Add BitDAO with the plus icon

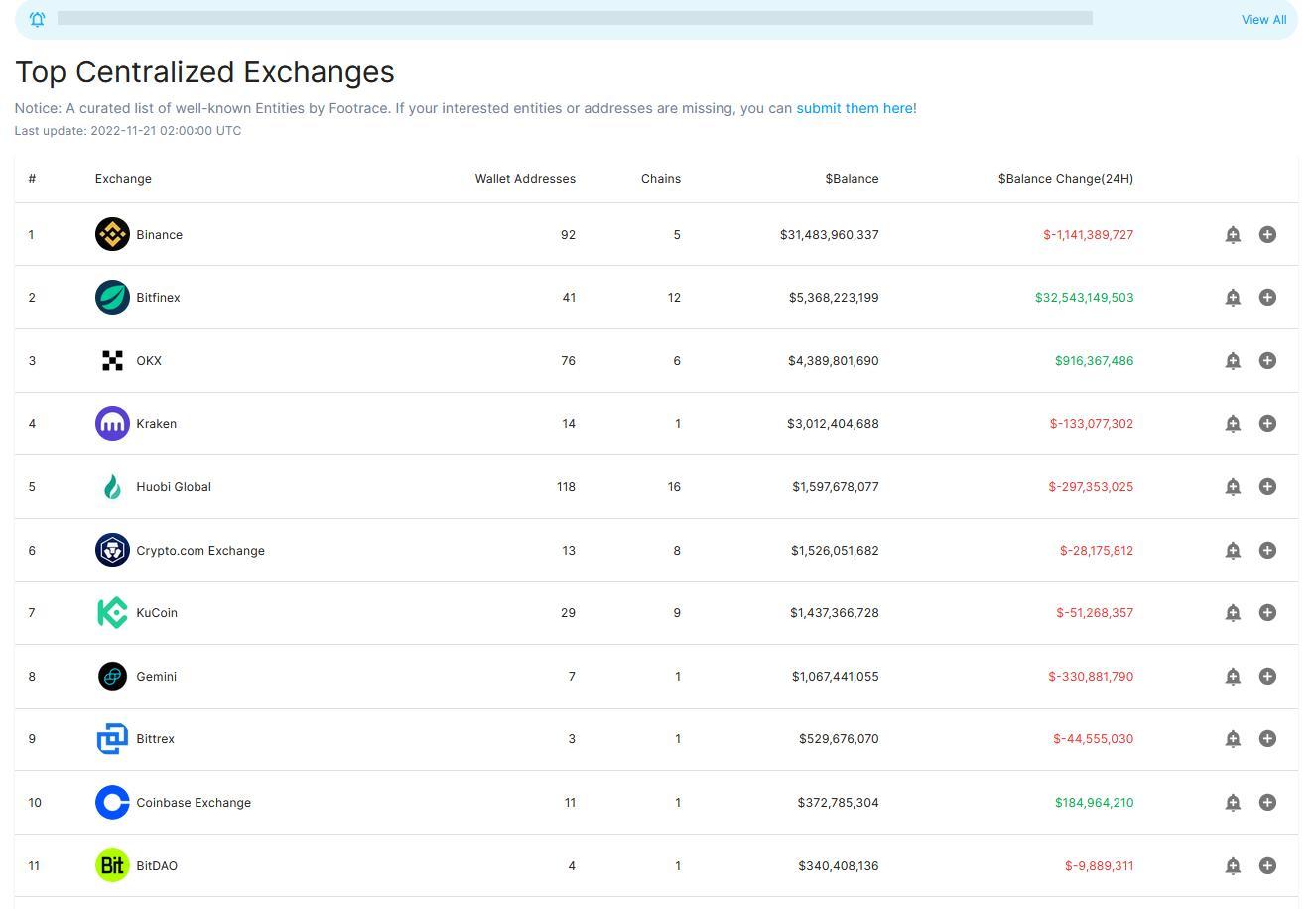click(1267, 866)
